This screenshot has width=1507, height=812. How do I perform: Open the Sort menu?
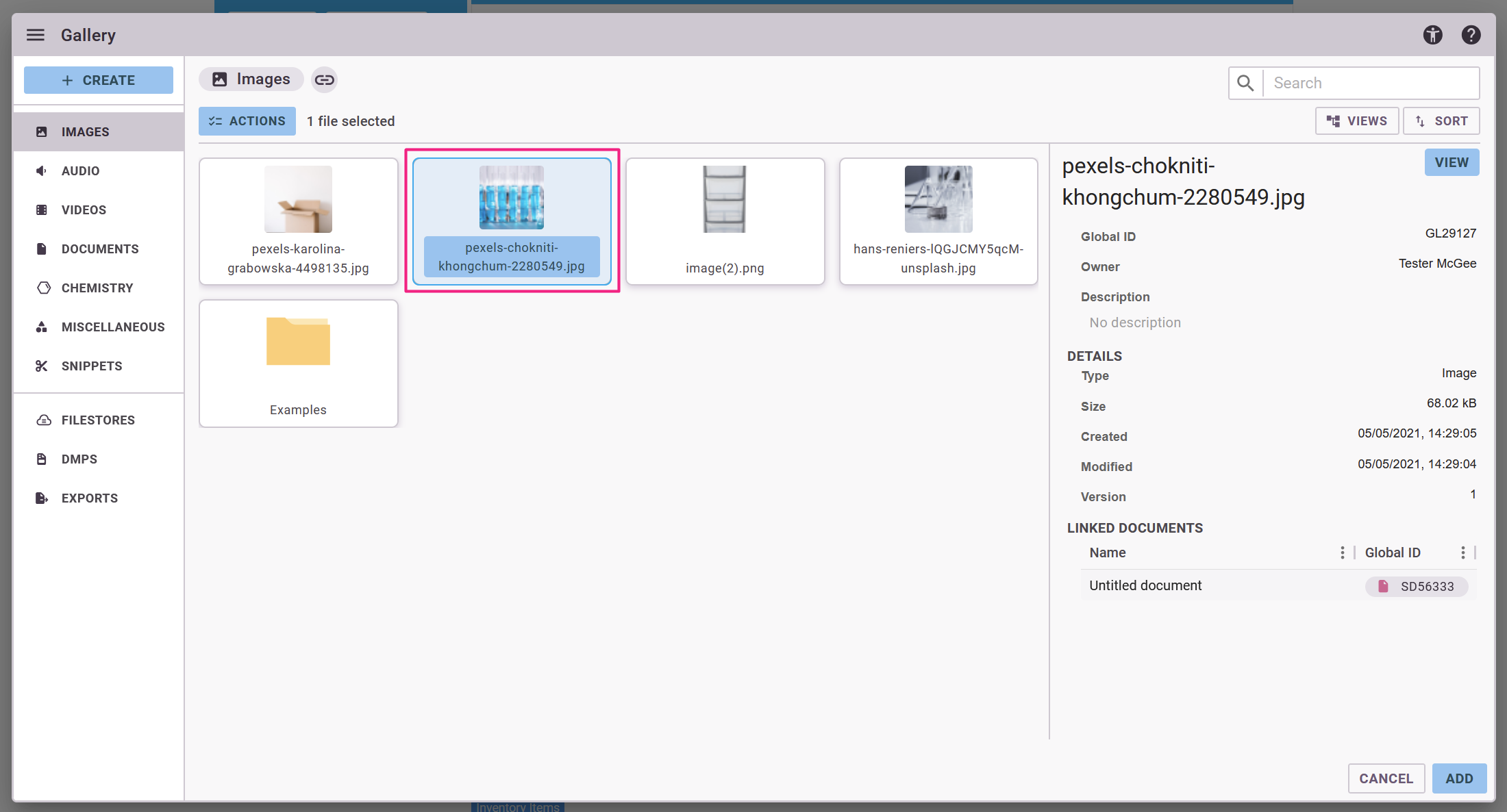click(1441, 121)
